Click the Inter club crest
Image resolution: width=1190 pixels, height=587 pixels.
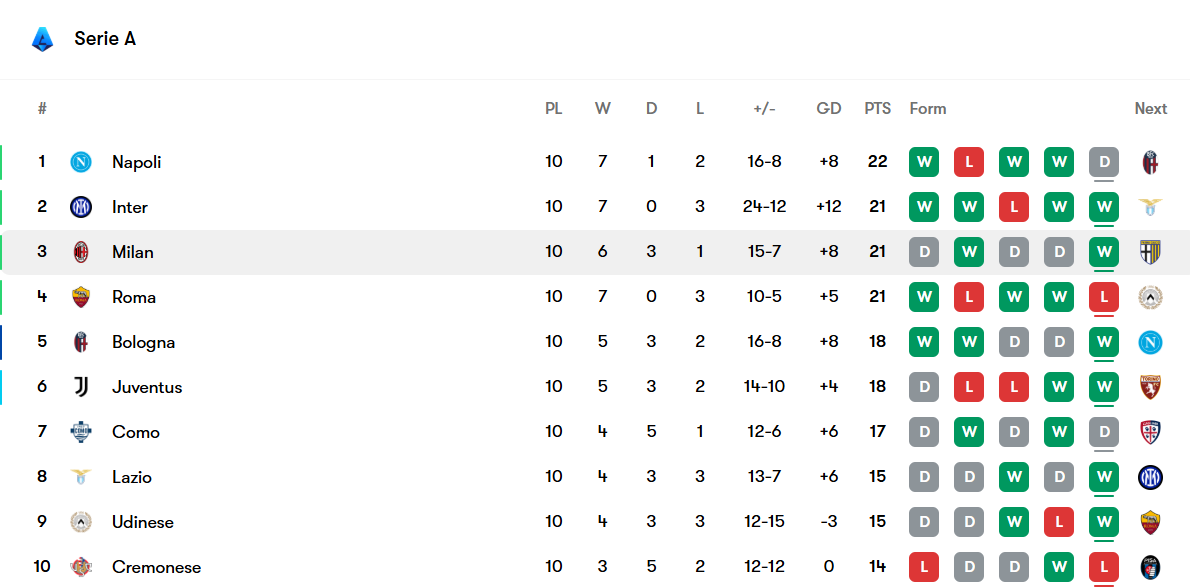pos(81,207)
